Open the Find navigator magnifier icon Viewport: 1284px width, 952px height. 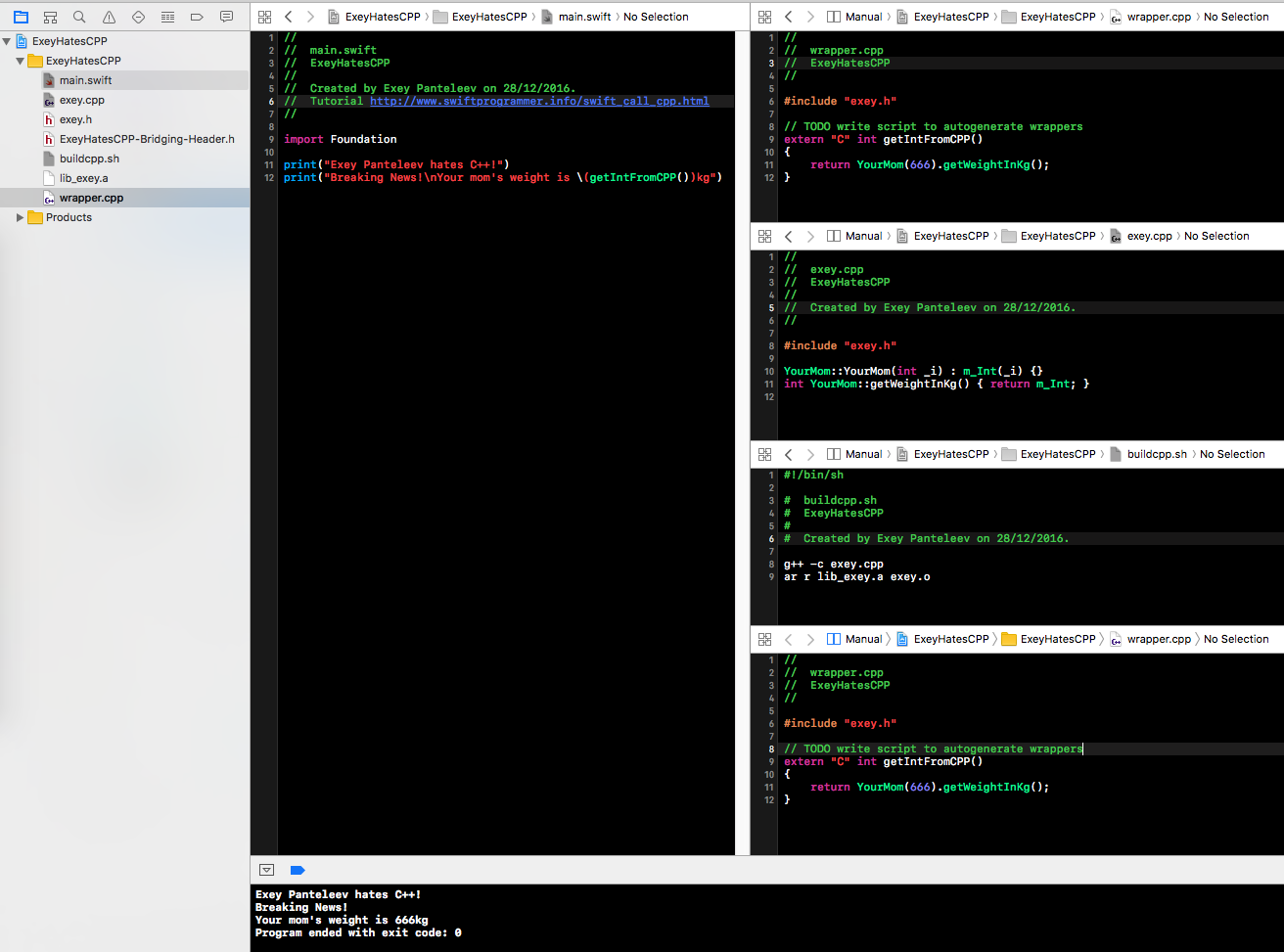79,17
